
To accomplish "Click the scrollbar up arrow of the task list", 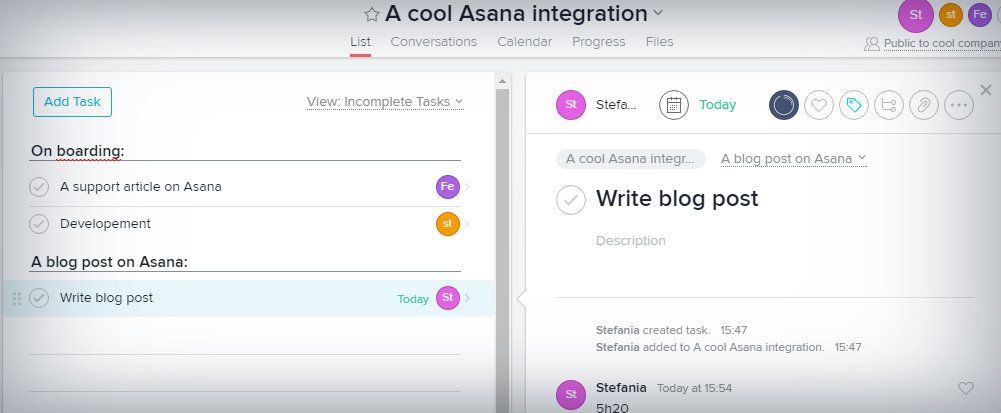I will (502, 81).
